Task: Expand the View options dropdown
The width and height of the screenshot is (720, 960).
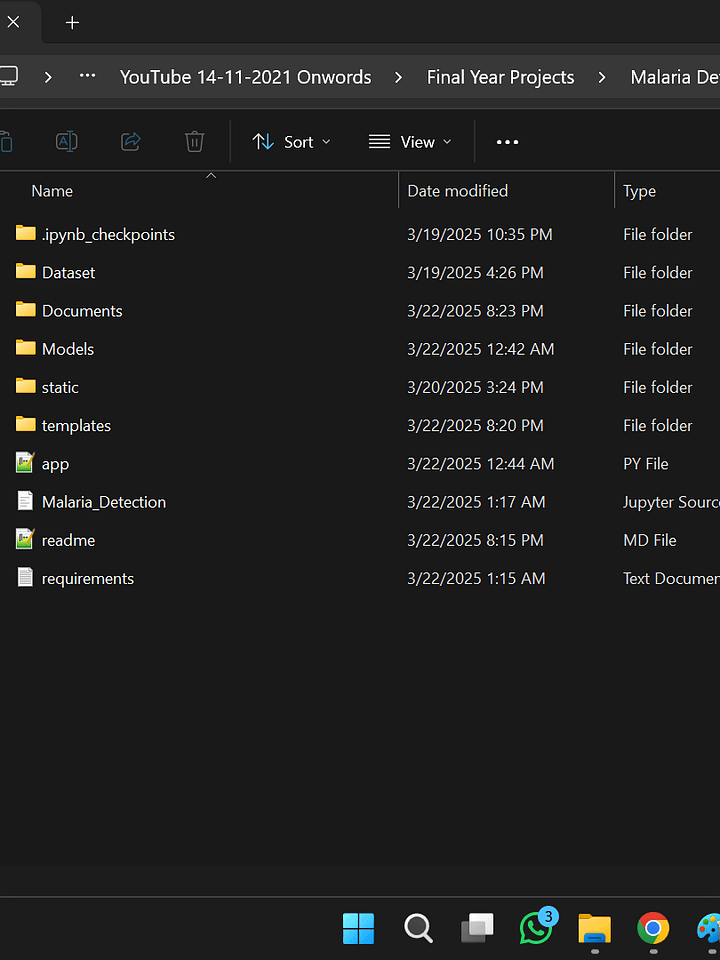Action: click(410, 142)
